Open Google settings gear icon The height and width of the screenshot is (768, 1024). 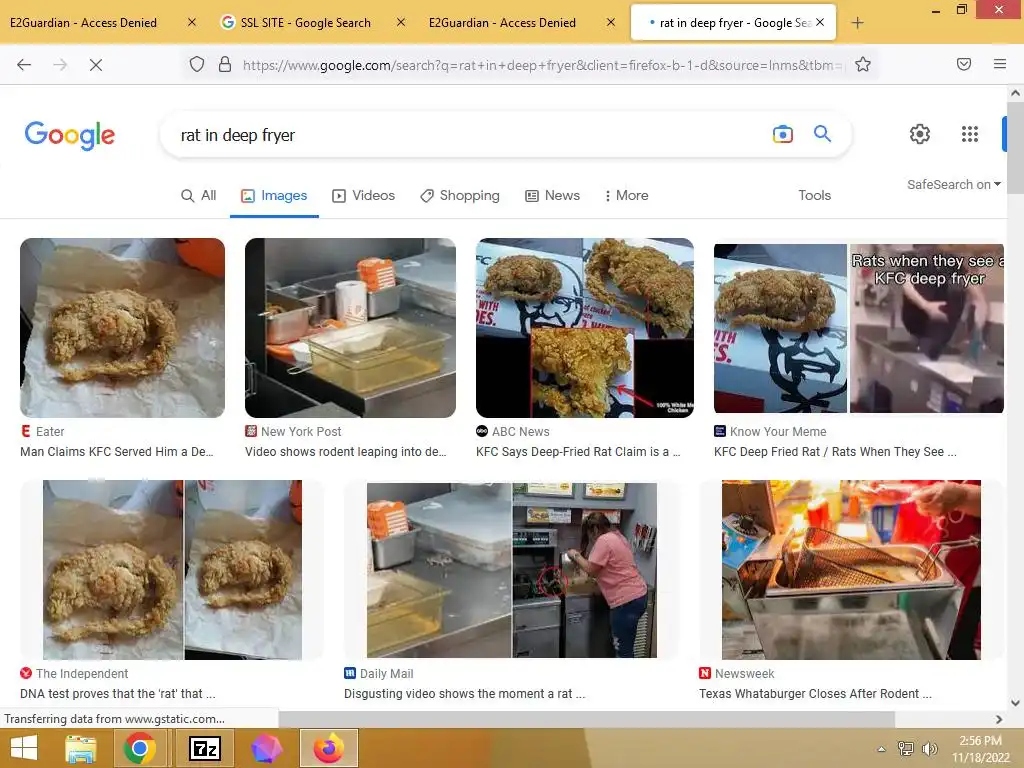click(920, 134)
